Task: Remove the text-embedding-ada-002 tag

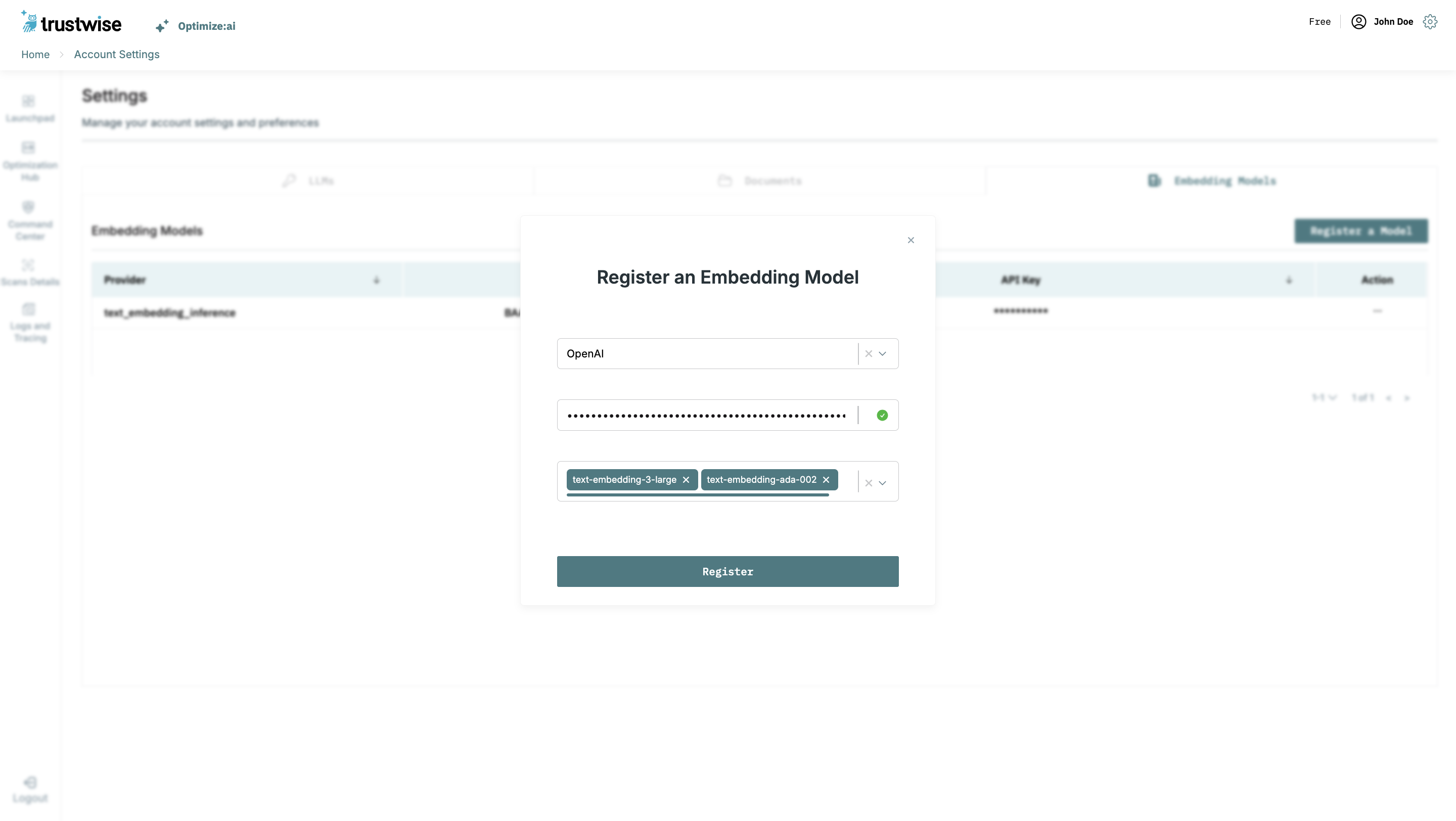Action: 826,480
